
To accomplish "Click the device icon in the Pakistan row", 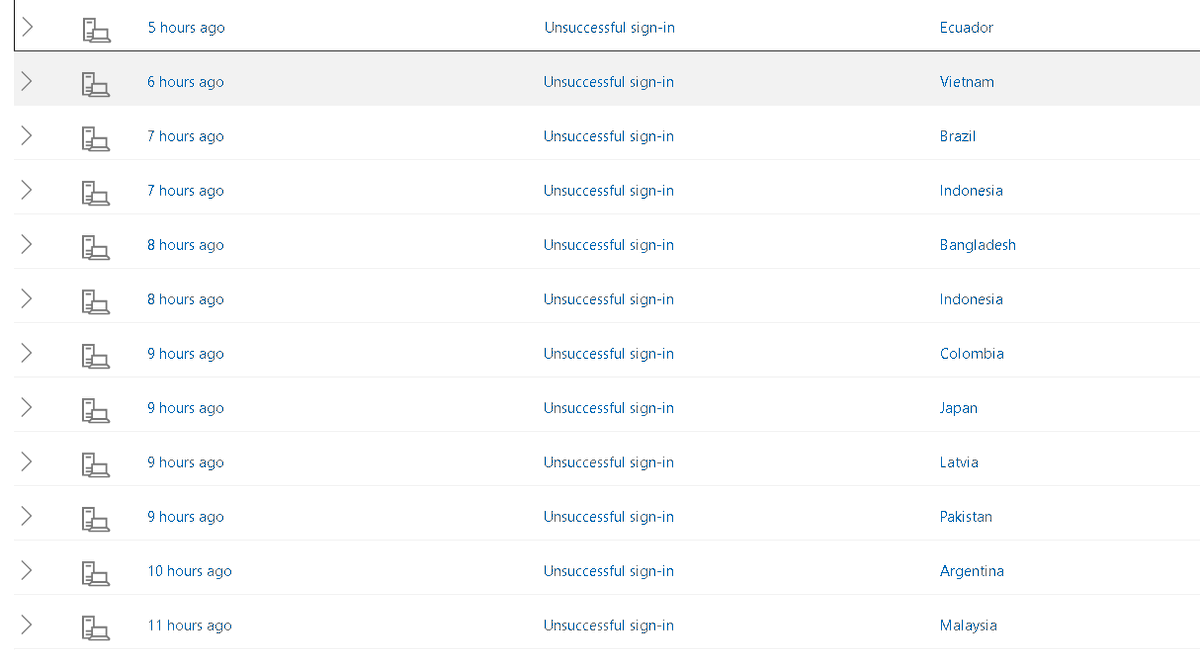I will [95, 518].
